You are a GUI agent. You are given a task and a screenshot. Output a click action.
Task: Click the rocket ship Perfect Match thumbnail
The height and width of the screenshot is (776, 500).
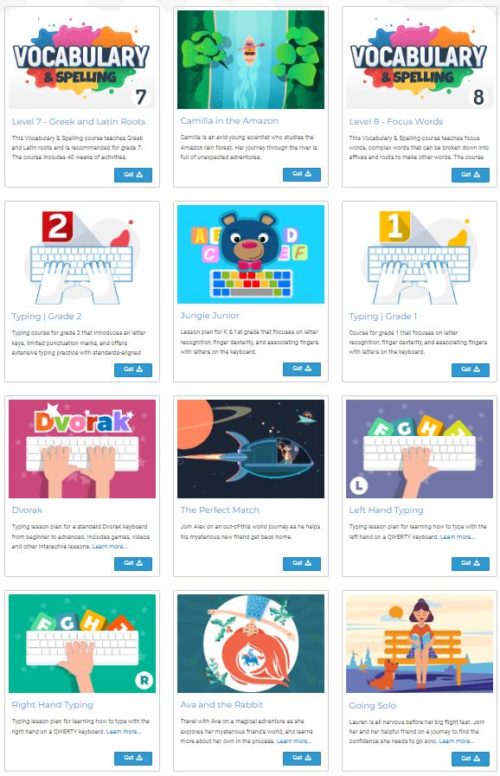click(x=251, y=449)
